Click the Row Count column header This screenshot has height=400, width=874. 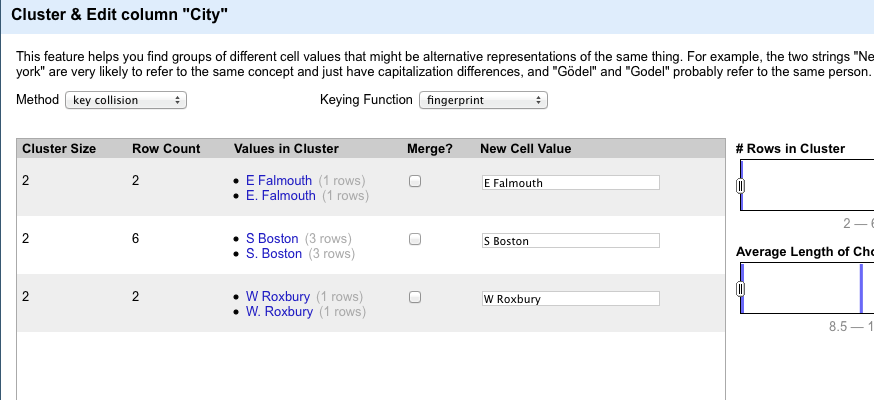[166, 149]
